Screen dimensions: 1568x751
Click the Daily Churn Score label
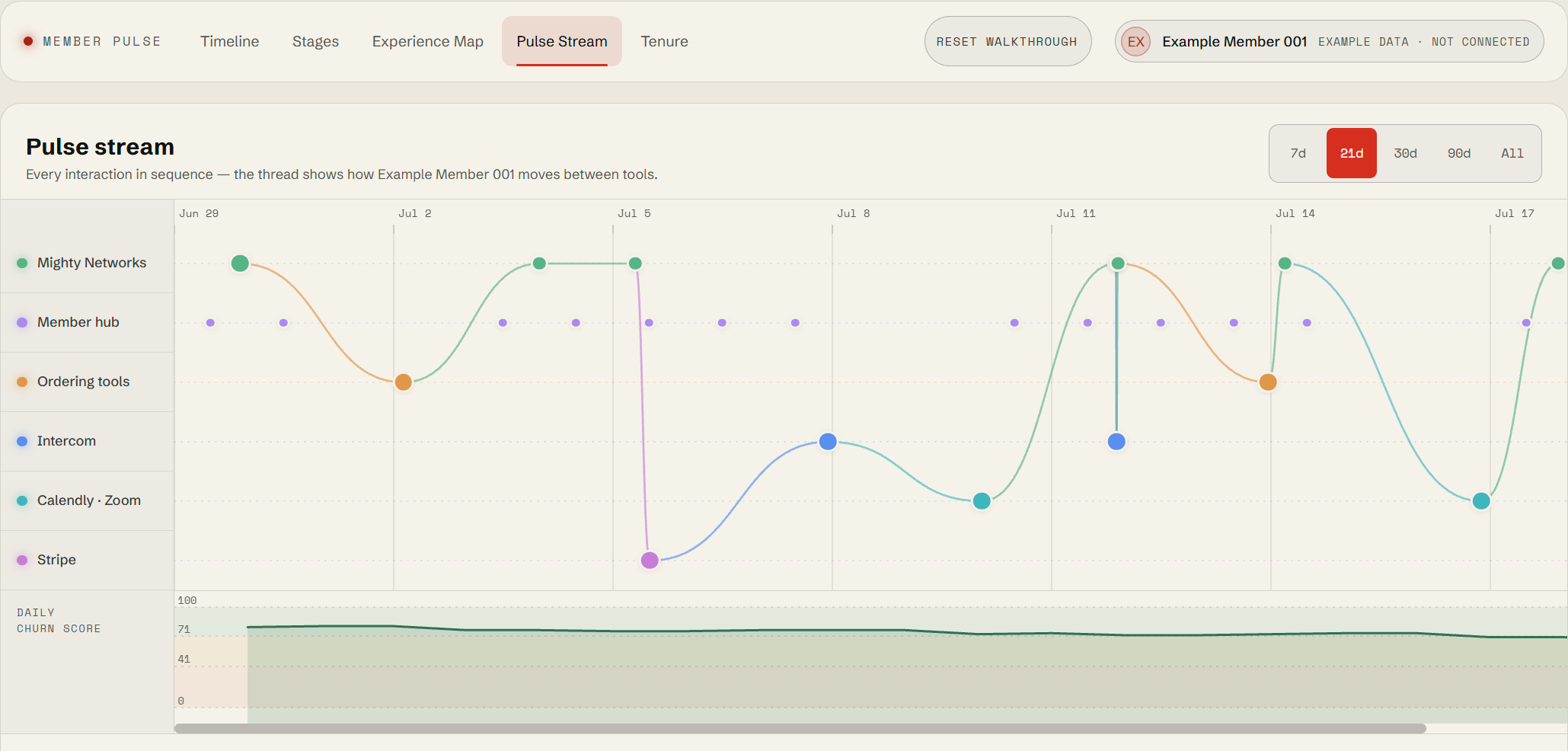pyautogui.click(x=59, y=621)
